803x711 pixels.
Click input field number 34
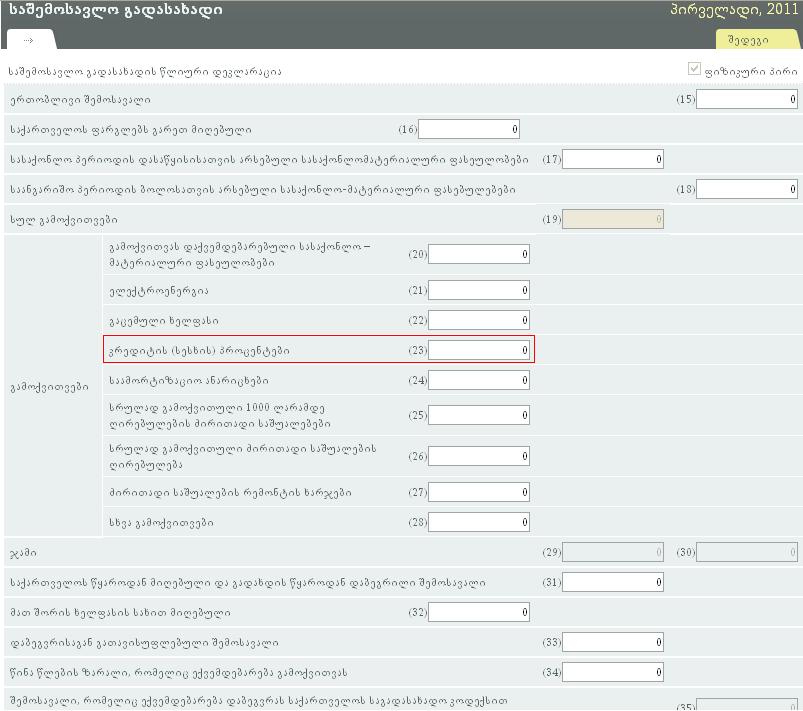coord(612,672)
